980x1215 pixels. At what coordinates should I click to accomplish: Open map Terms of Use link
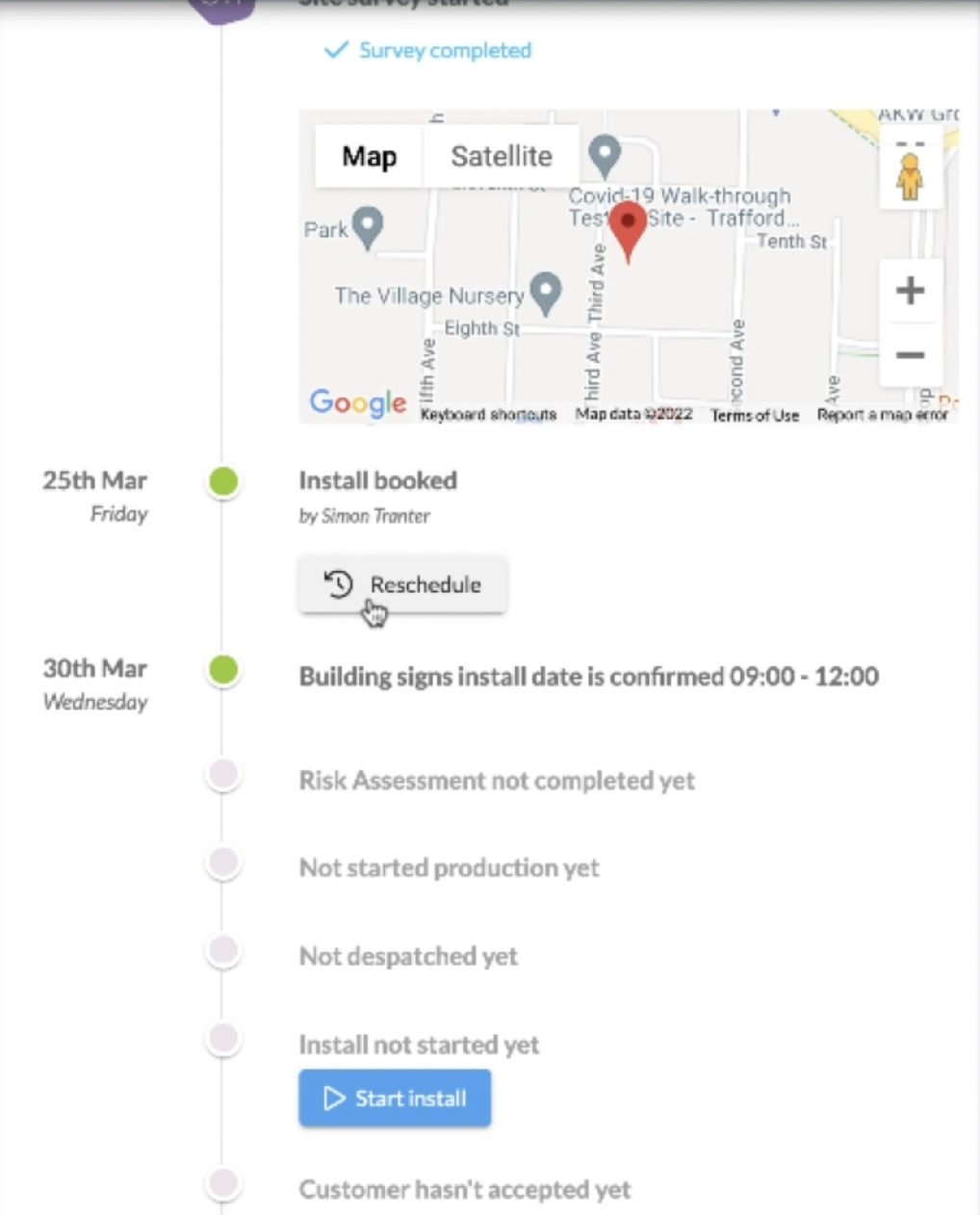(x=755, y=415)
